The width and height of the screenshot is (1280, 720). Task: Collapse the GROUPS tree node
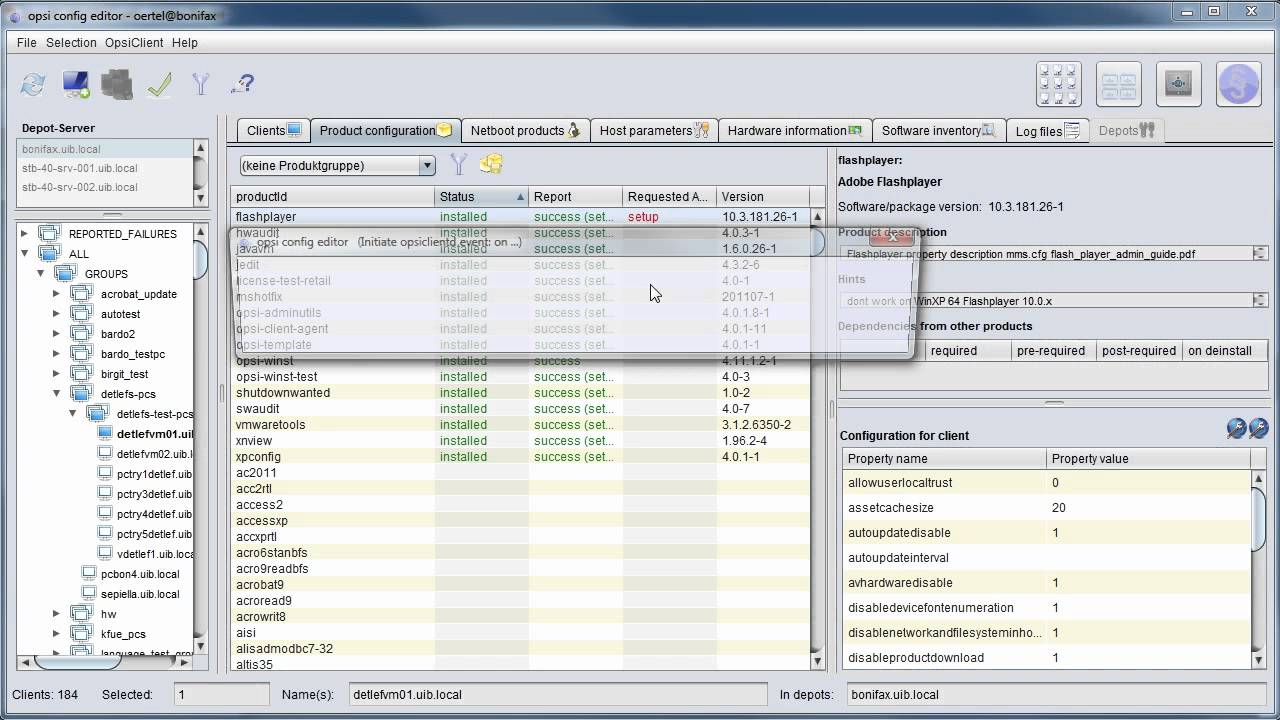click(41, 273)
